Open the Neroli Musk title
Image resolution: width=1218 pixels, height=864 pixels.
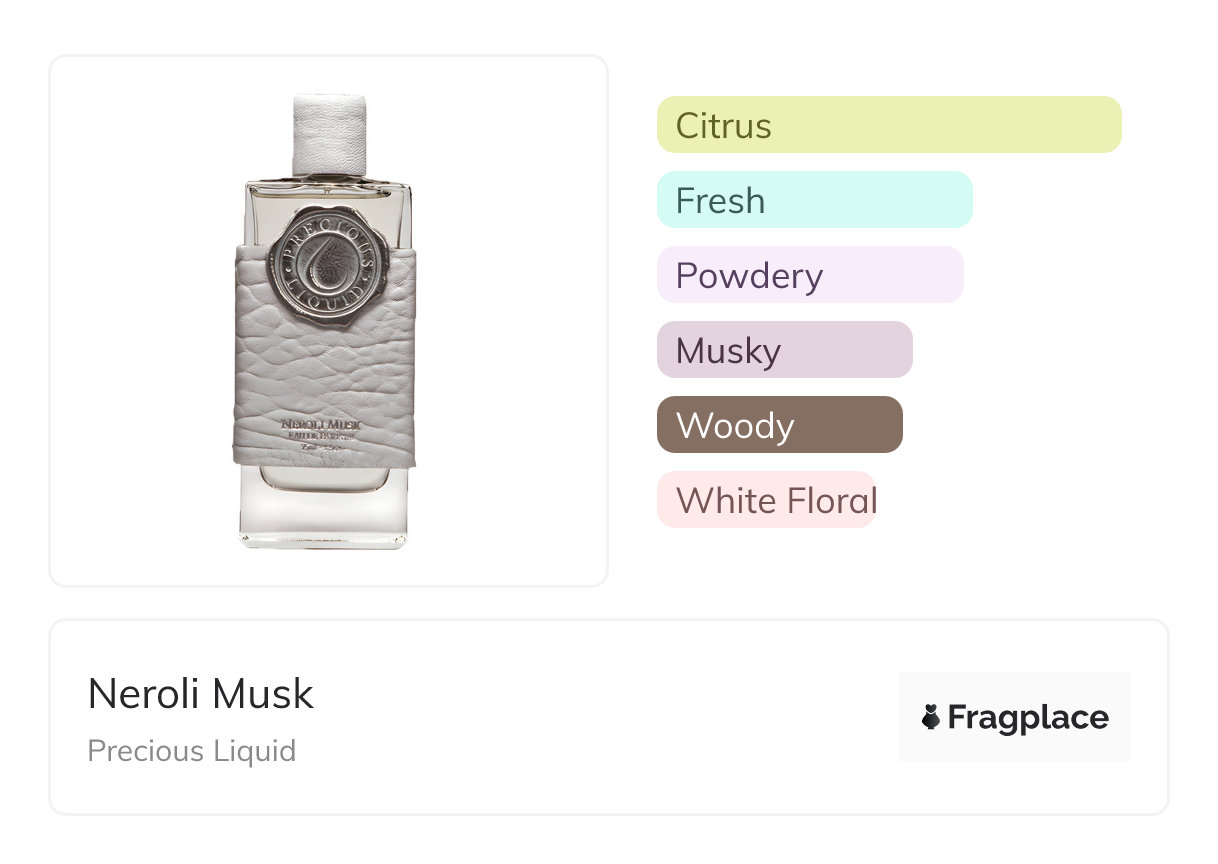click(201, 694)
